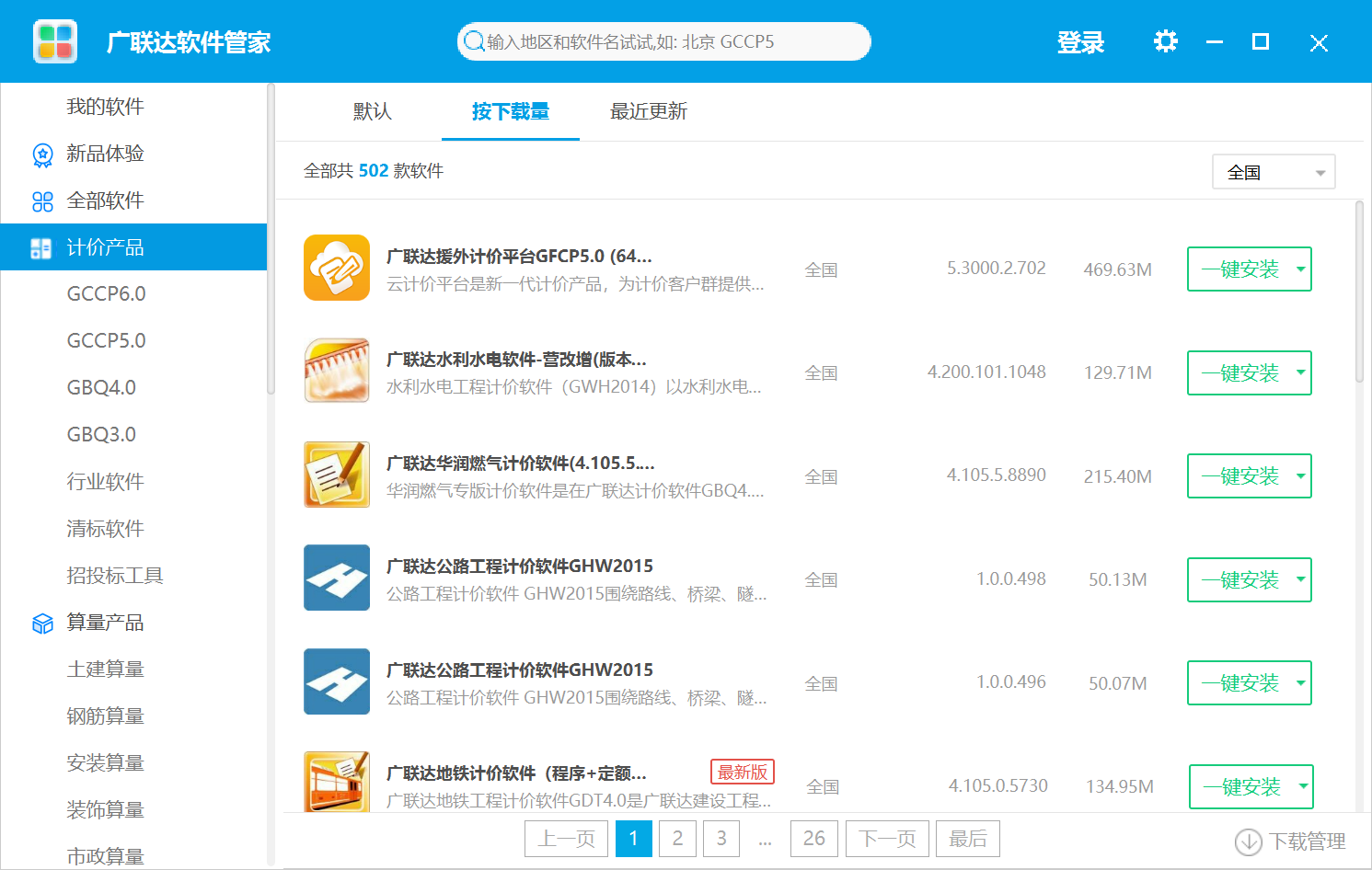Focus the software search input field
1372x870 pixels.
663,41
